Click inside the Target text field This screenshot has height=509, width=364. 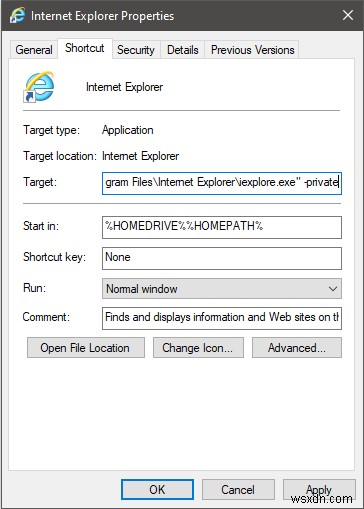tap(222, 183)
